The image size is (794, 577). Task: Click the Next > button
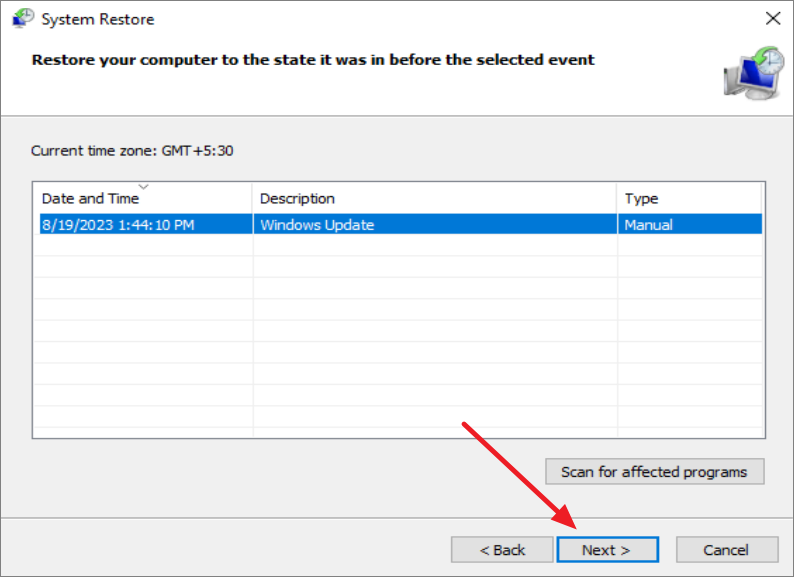[x=608, y=550]
